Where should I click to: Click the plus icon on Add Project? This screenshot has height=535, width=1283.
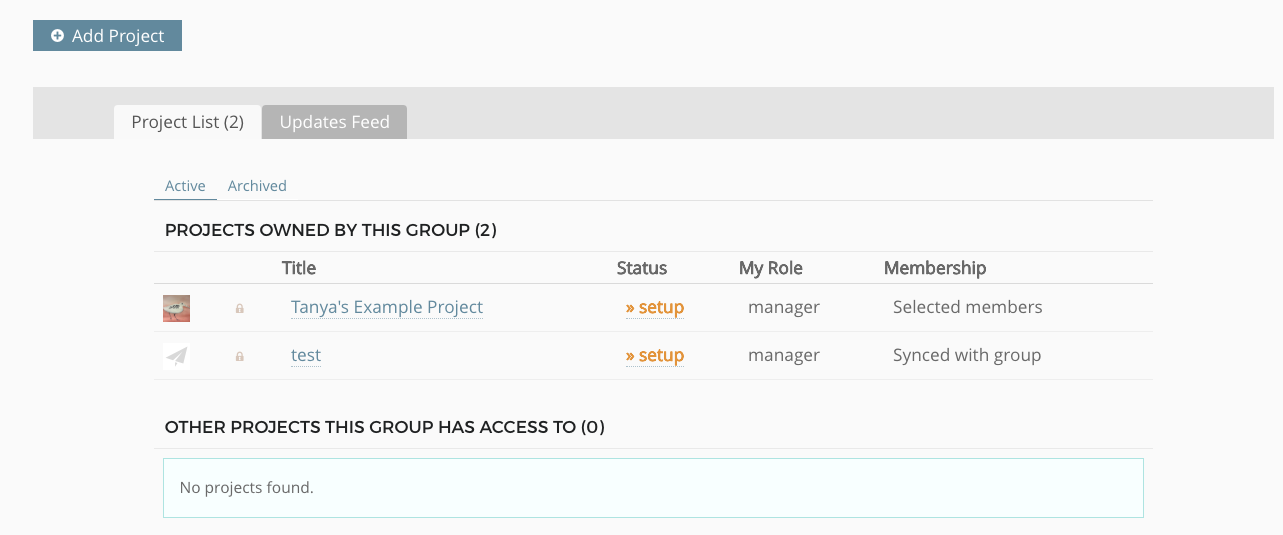coord(58,36)
